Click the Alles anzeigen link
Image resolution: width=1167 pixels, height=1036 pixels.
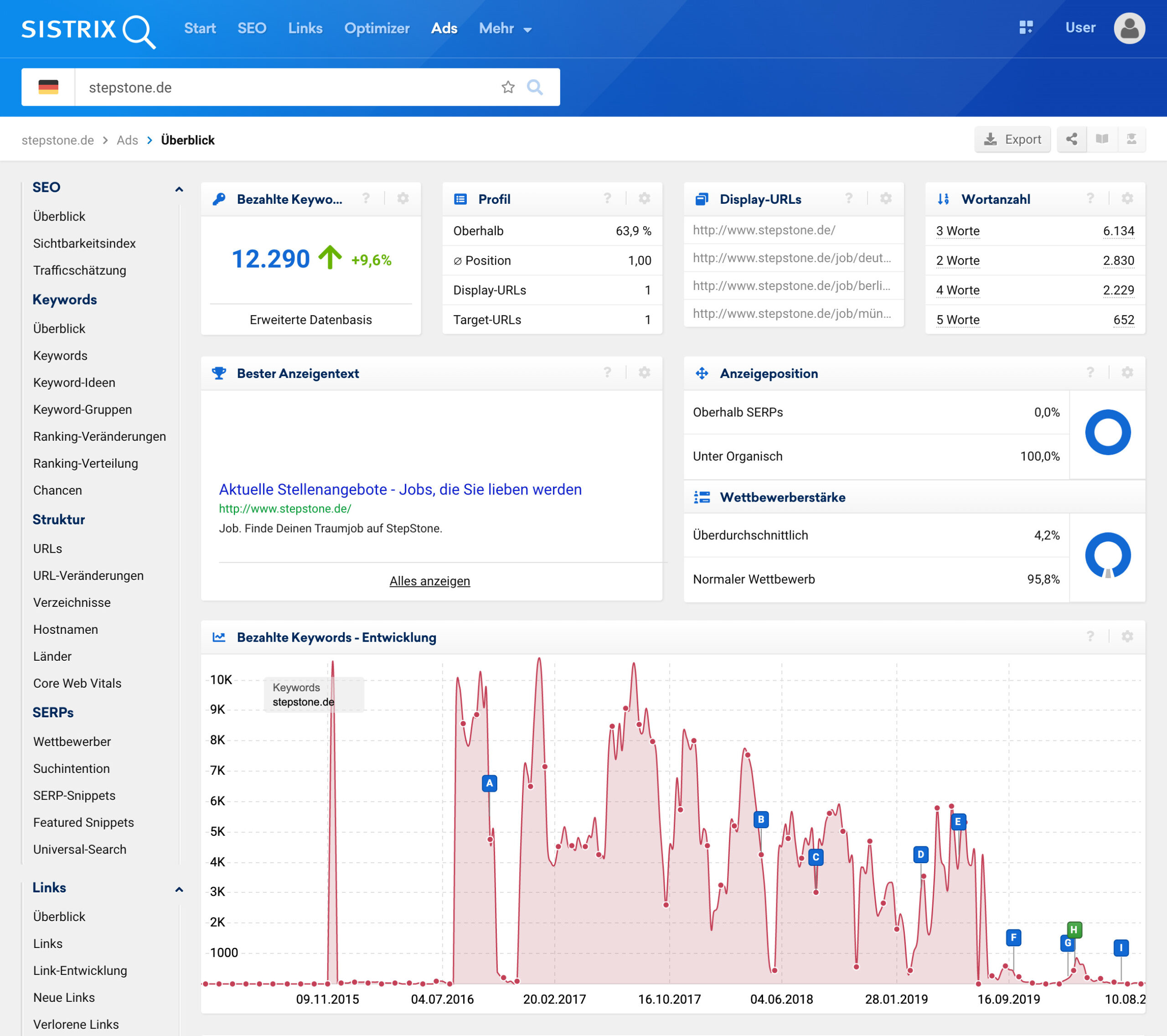coord(429,581)
